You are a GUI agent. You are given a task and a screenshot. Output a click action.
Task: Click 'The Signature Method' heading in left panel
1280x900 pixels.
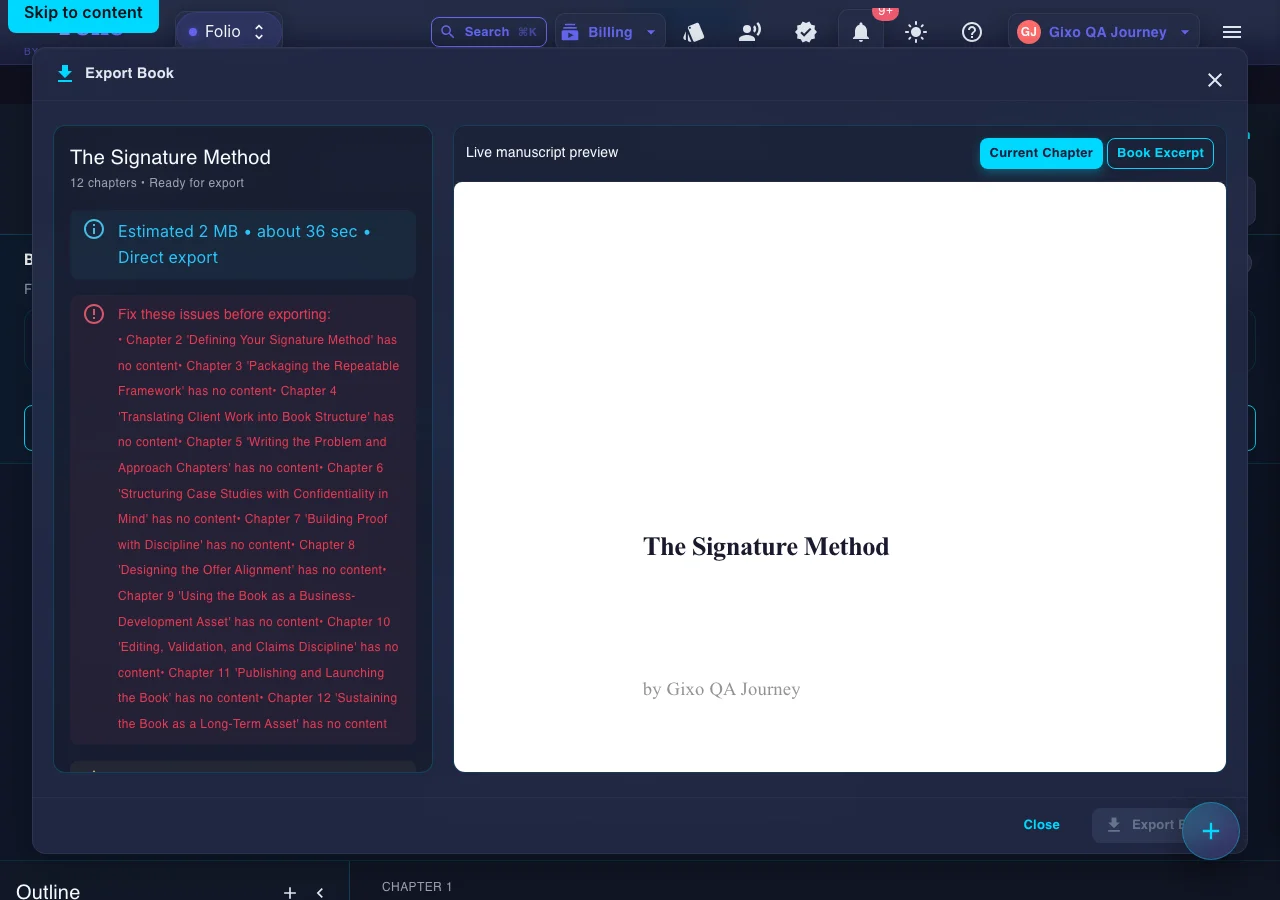pyautogui.click(x=170, y=157)
